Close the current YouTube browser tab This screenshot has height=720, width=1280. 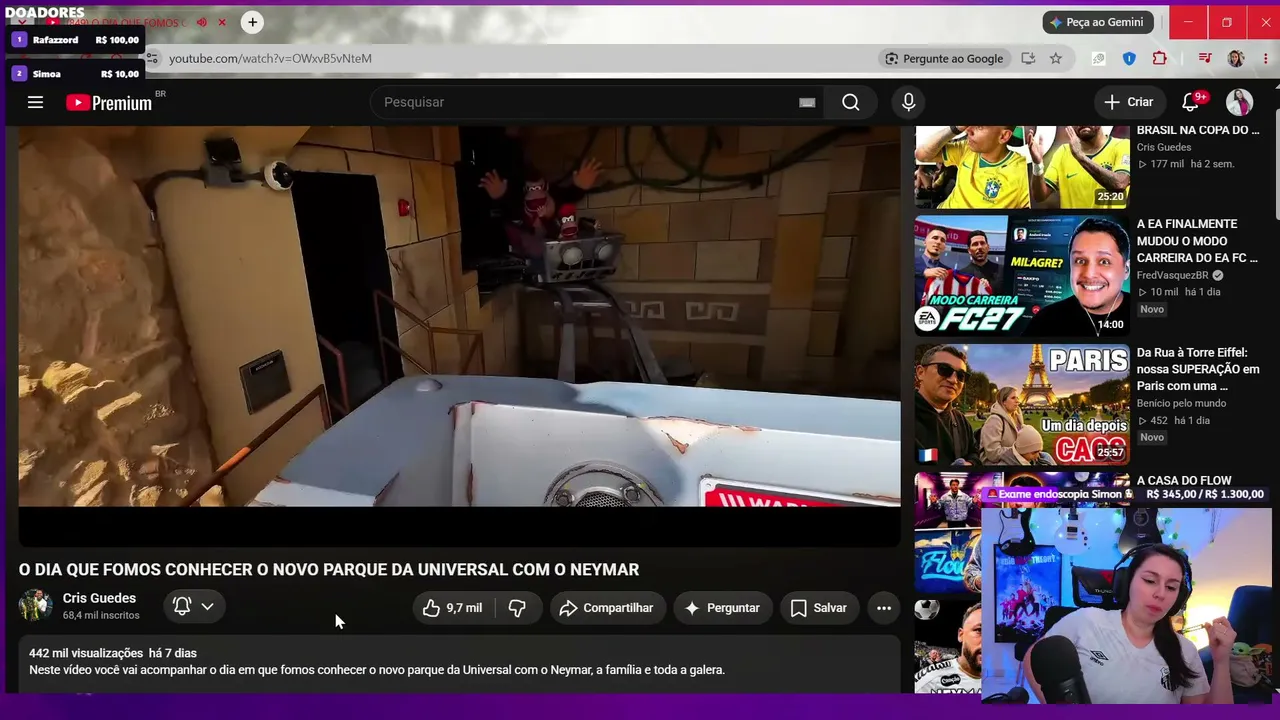(x=222, y=22)
